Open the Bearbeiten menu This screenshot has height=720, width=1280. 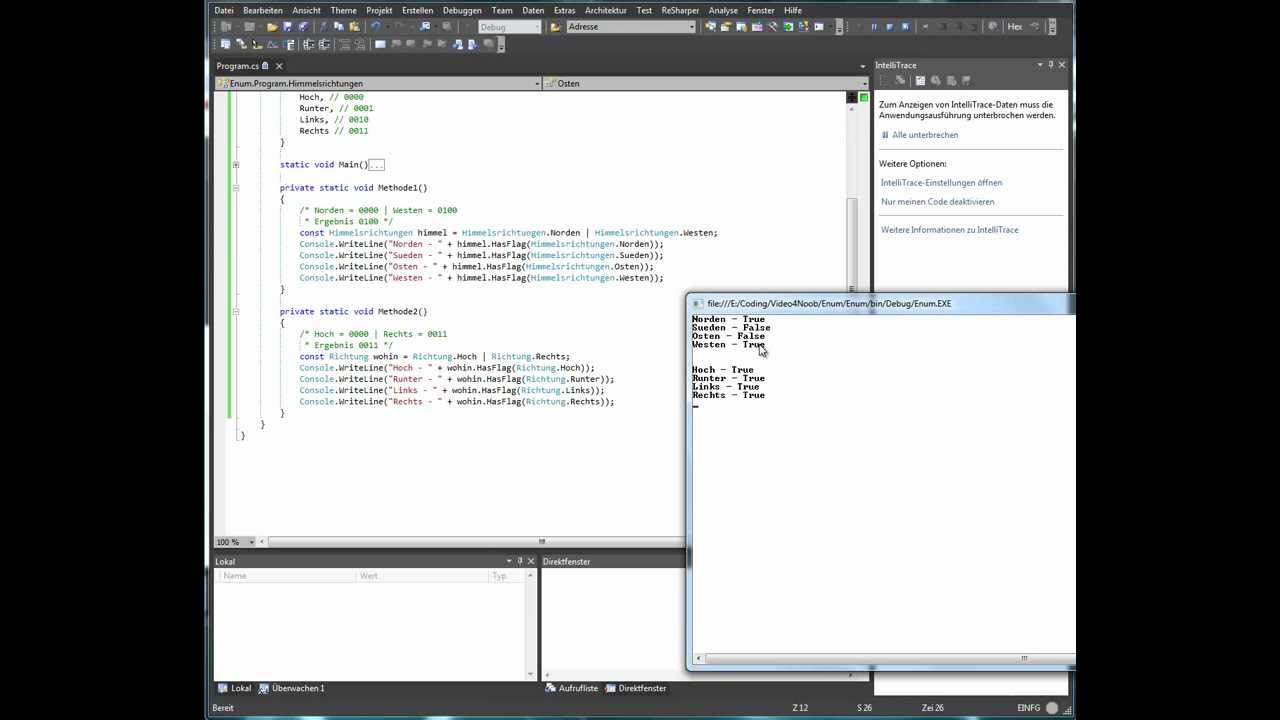[x=263, y=10]
